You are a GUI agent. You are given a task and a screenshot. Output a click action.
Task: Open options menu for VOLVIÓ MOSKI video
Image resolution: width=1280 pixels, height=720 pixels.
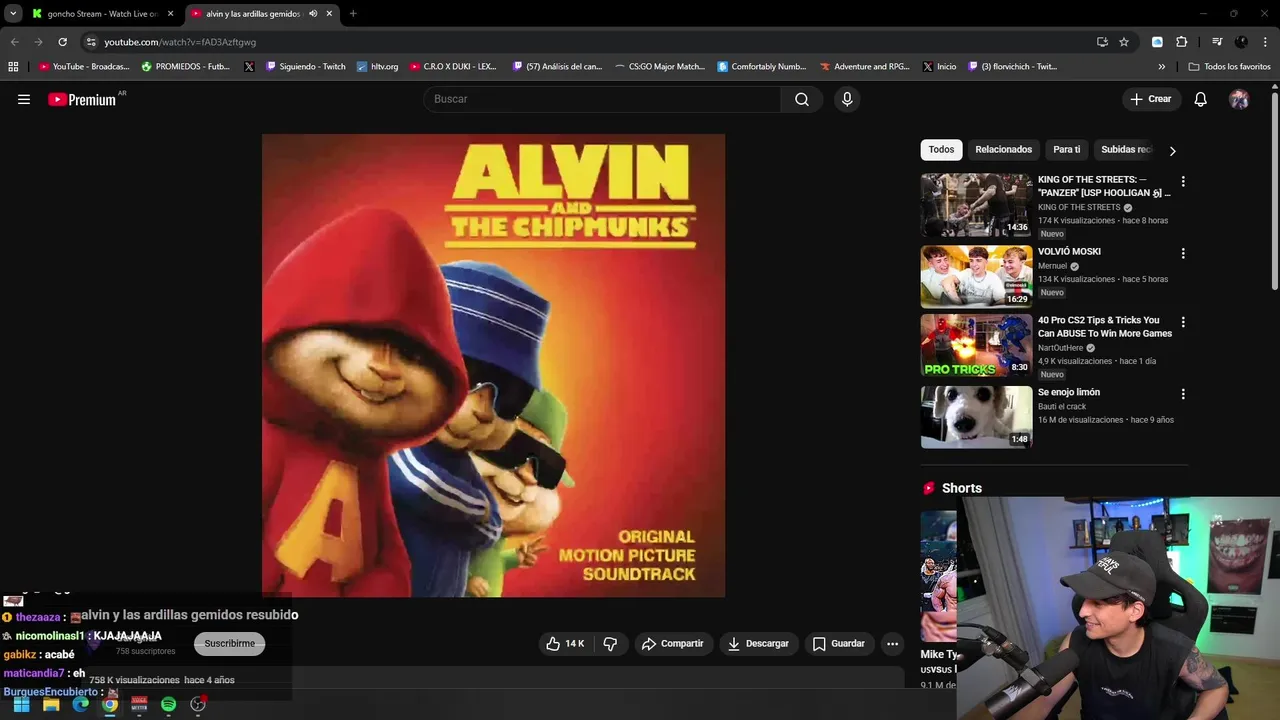1183,254
